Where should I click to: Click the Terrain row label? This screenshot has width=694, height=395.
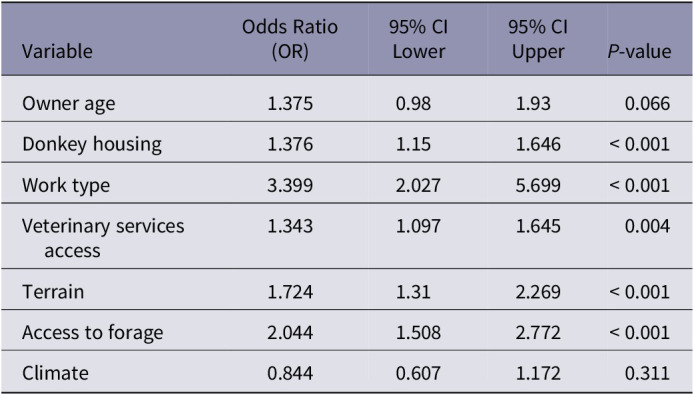53,292
